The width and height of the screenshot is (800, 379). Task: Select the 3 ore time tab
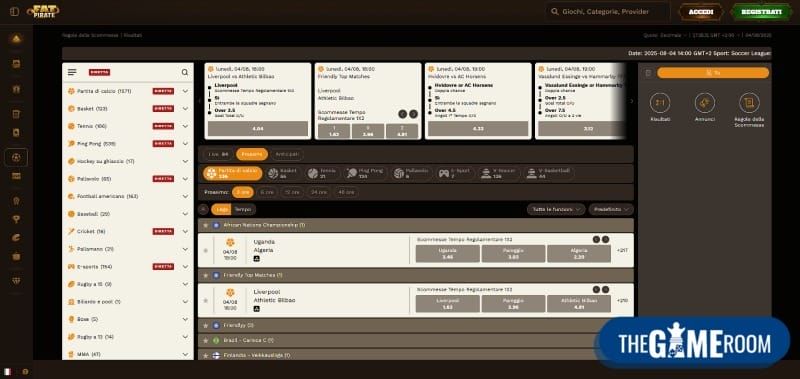click(x=243, y=192)
